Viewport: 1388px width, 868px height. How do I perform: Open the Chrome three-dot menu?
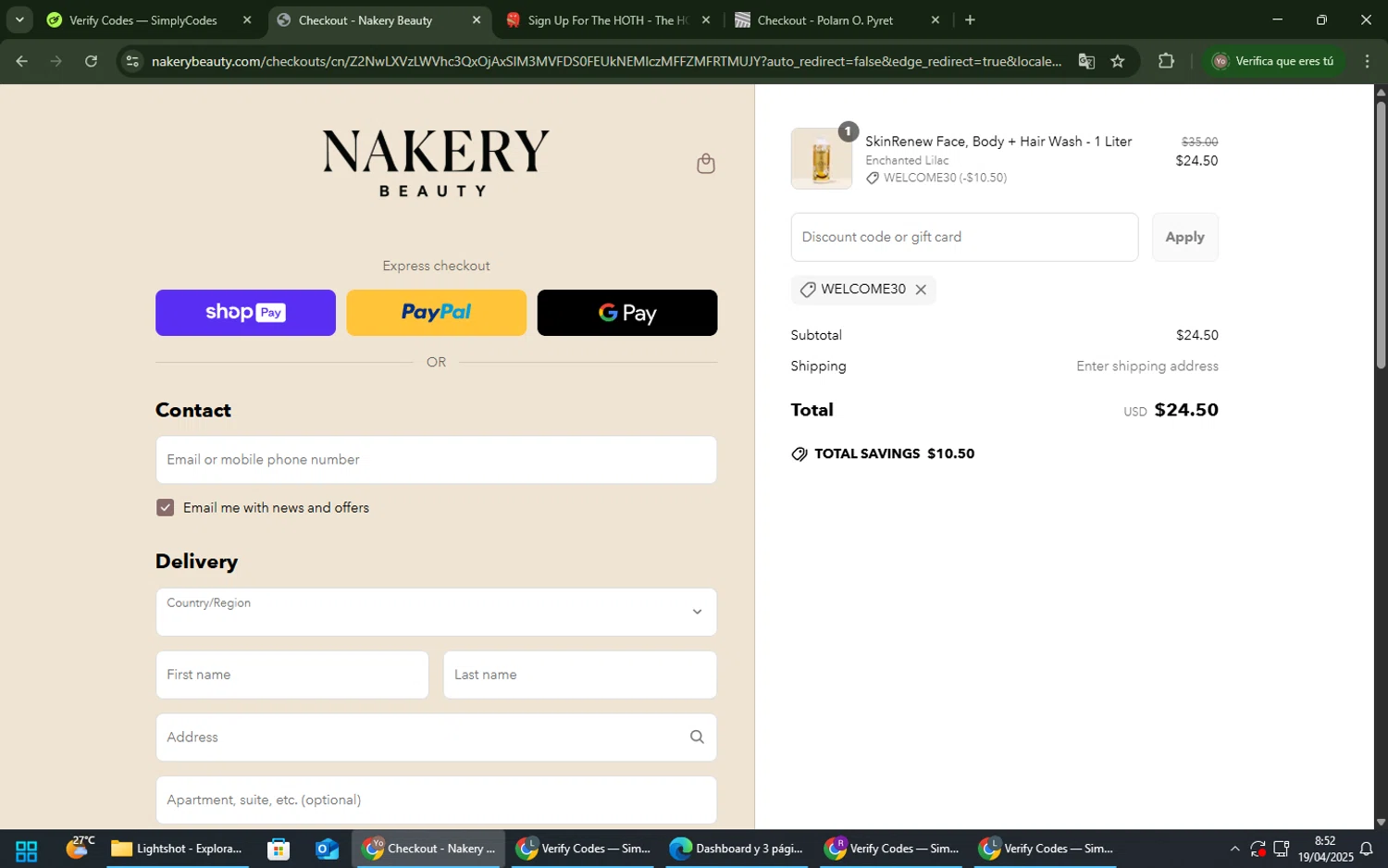click(1367, 61)
